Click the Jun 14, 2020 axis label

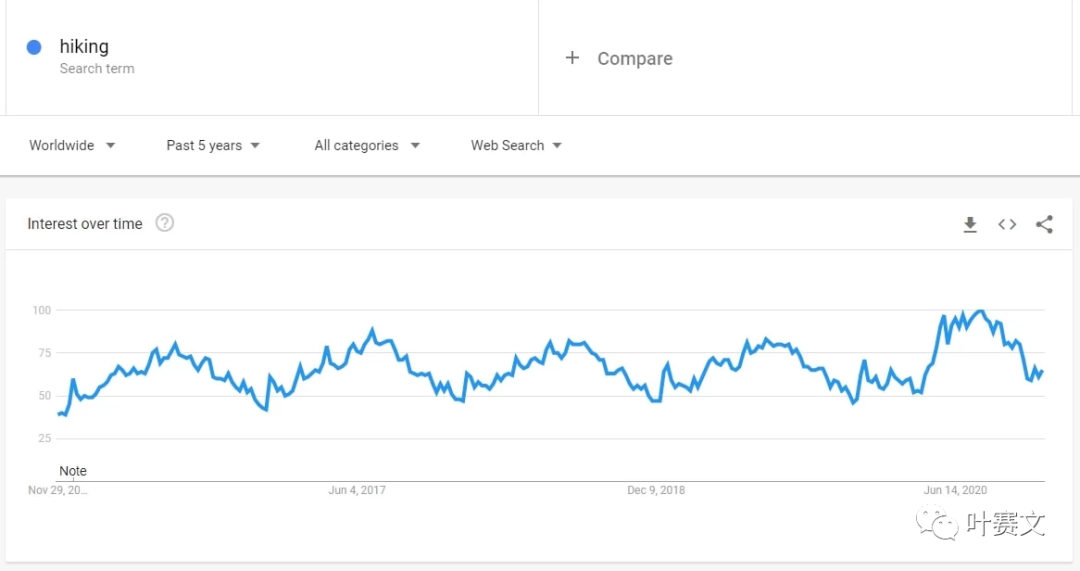(955, 490)
